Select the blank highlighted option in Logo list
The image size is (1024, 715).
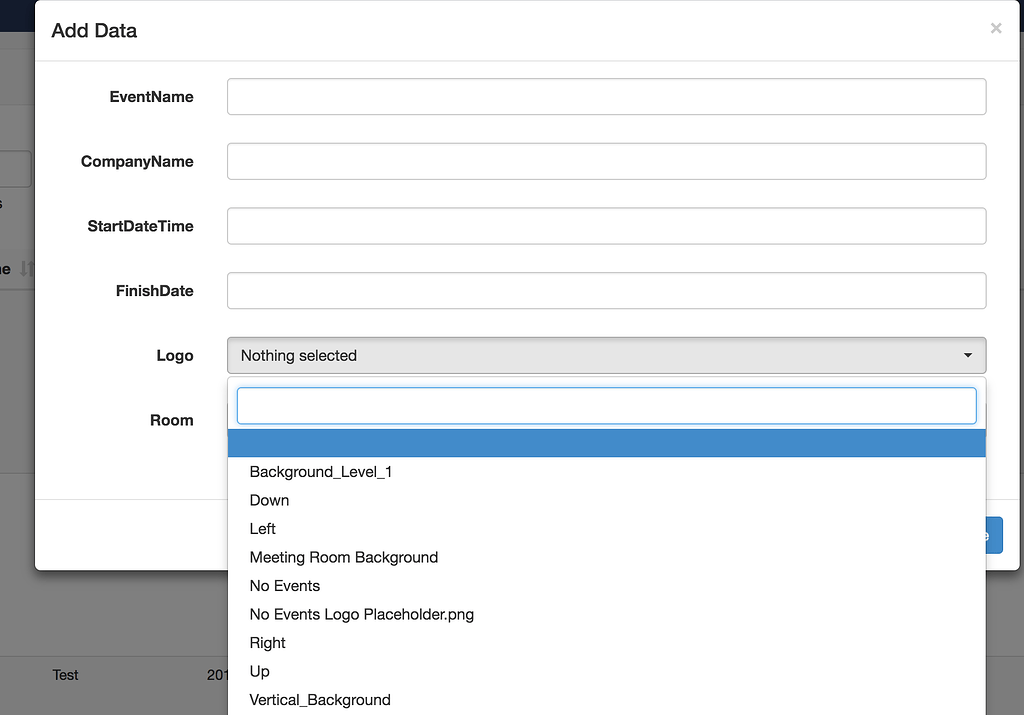tap(606, 443)
